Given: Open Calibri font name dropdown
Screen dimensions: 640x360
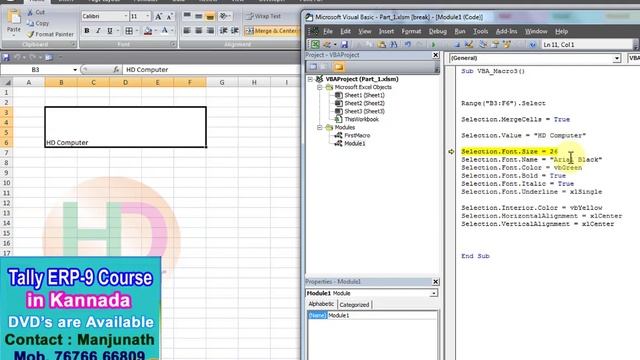Looking at the screenshot, I should point(125,16).
